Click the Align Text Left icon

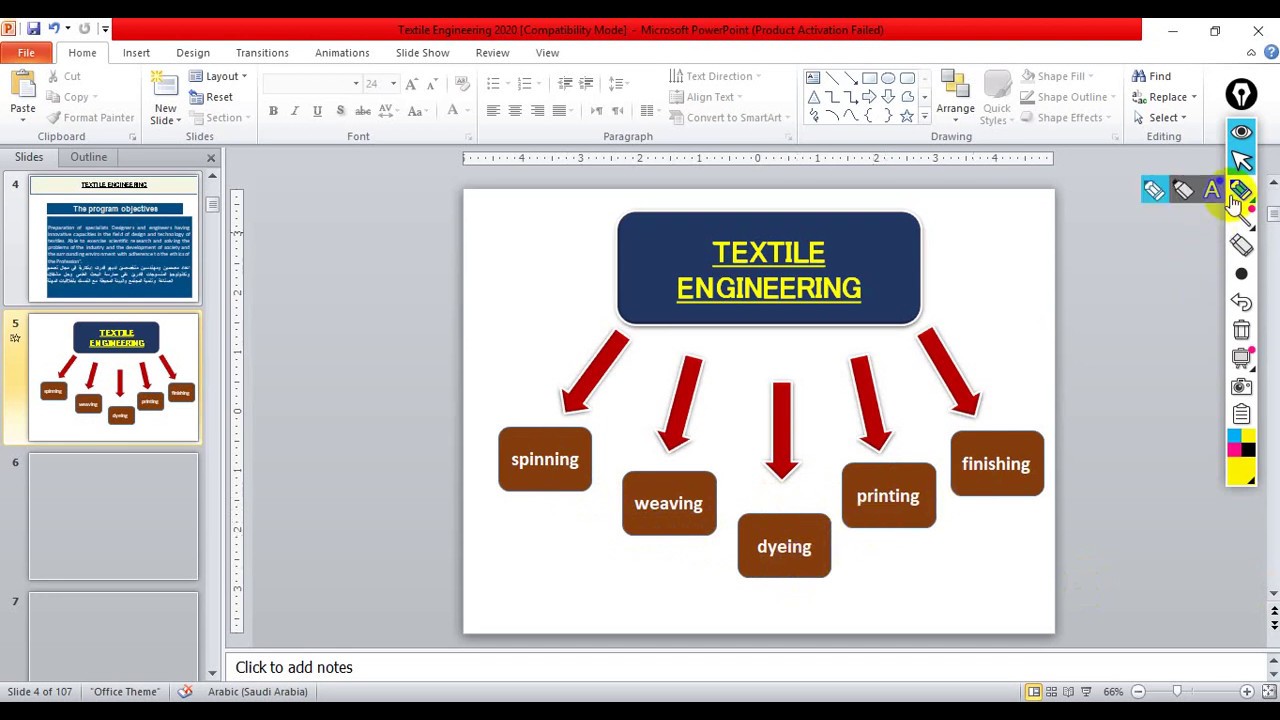tap(493, 110)
